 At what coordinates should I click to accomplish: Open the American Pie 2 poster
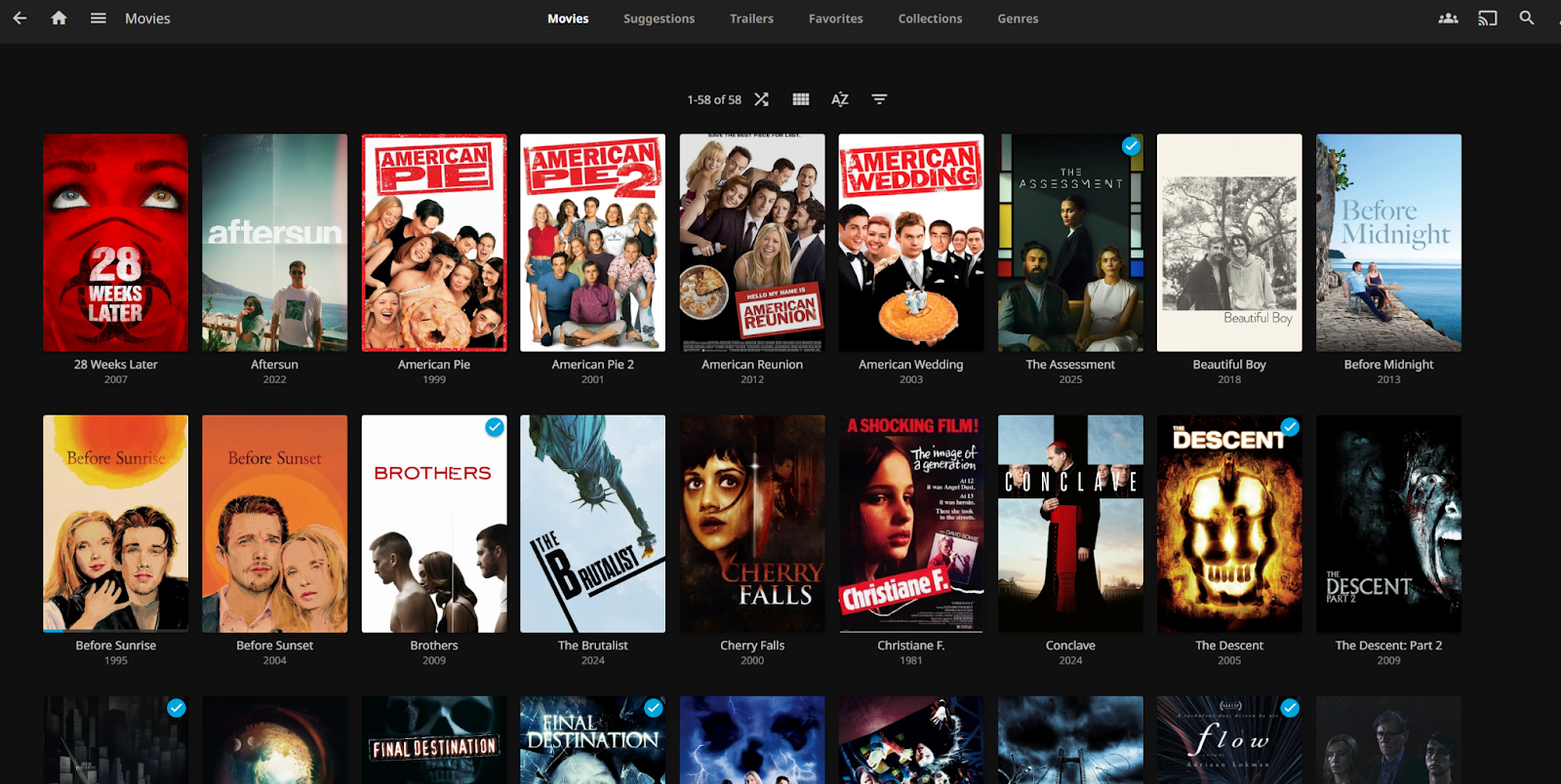coord(593,243)
